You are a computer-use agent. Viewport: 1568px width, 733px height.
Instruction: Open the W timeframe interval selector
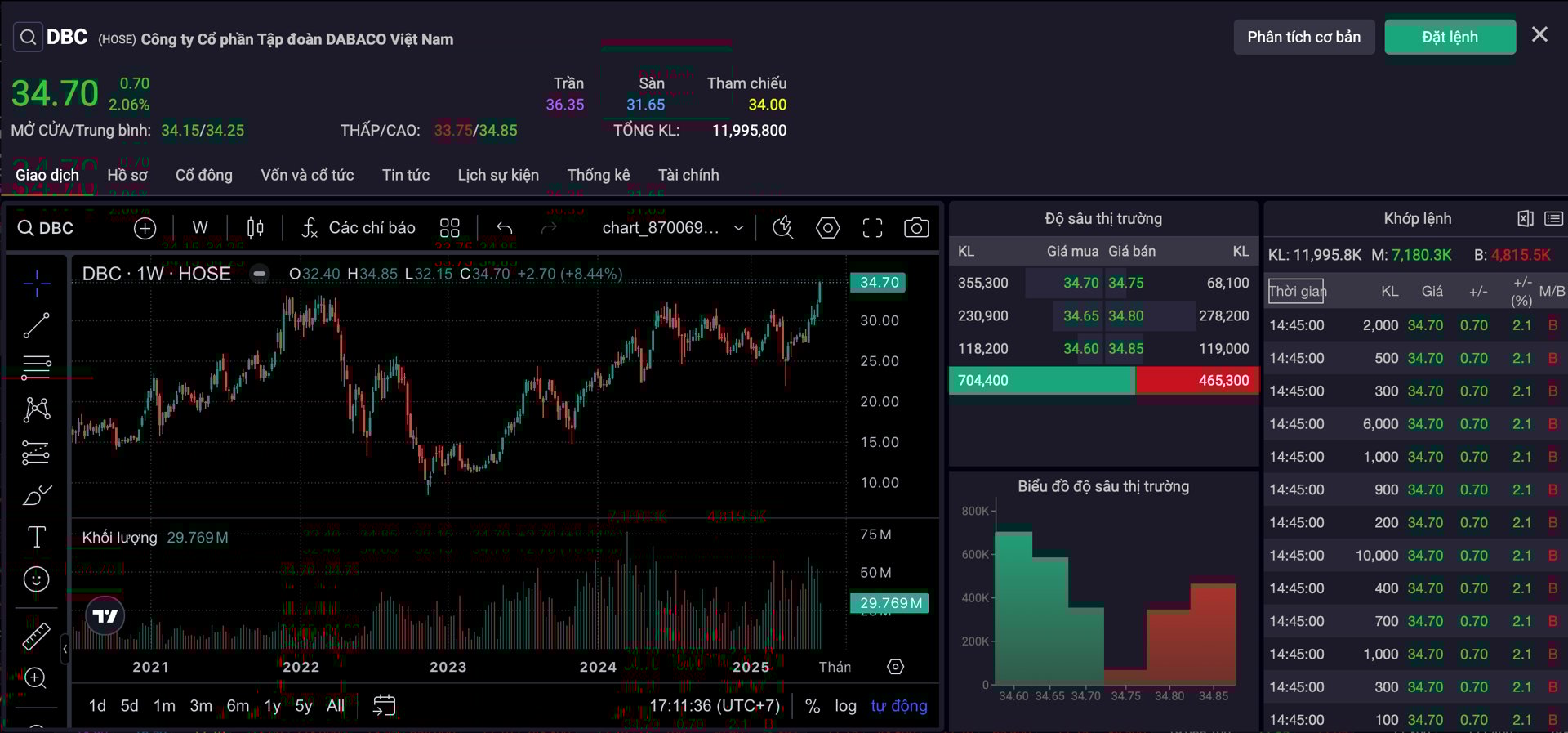pos(200,228)
